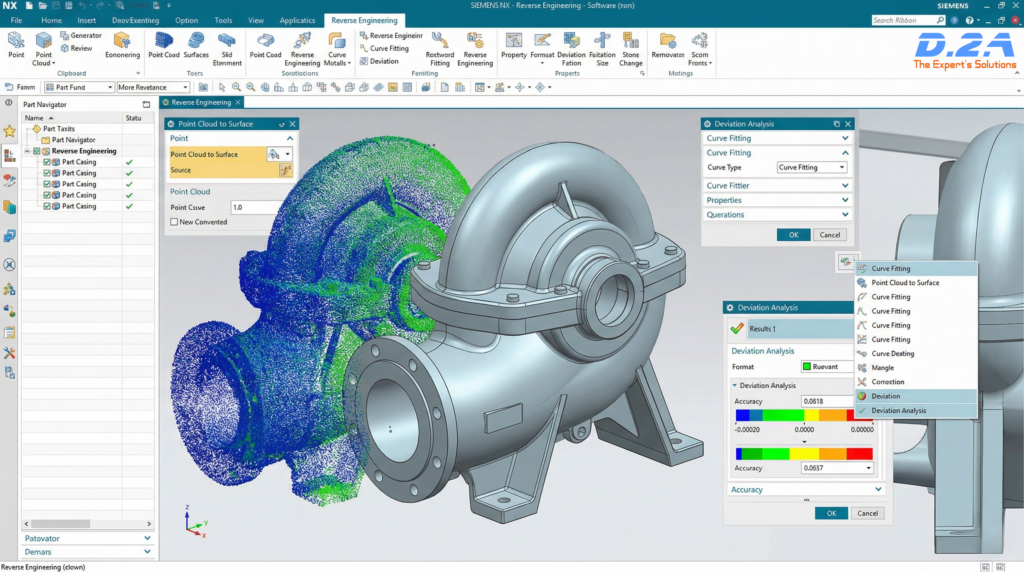Screen dimensions: 1024x572
Task: Open the Part Fund dropdown
Action: tap(79, 87)
